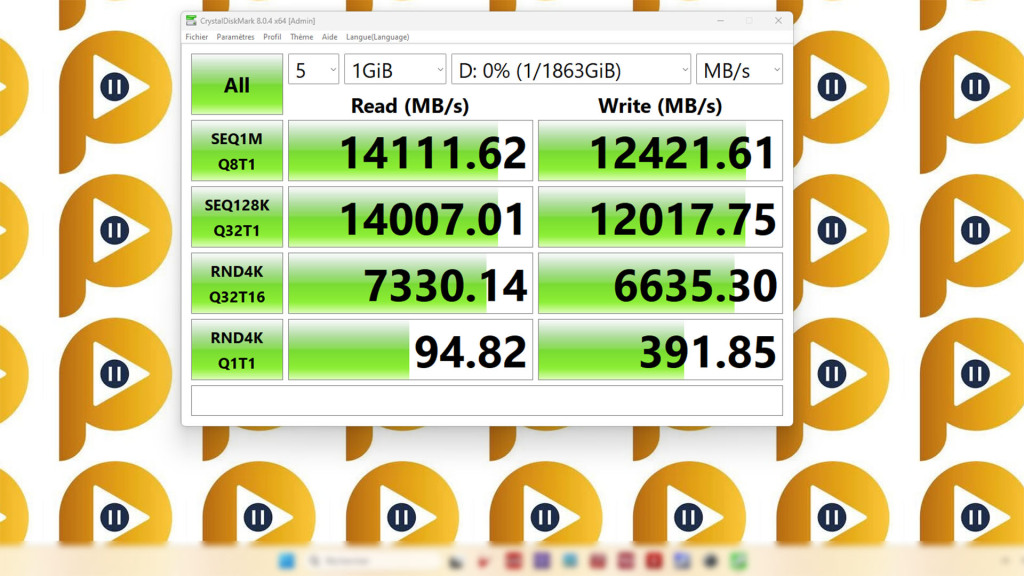
Task: Click the SEQ1M read result 14111.62
Action: (410, 151)
